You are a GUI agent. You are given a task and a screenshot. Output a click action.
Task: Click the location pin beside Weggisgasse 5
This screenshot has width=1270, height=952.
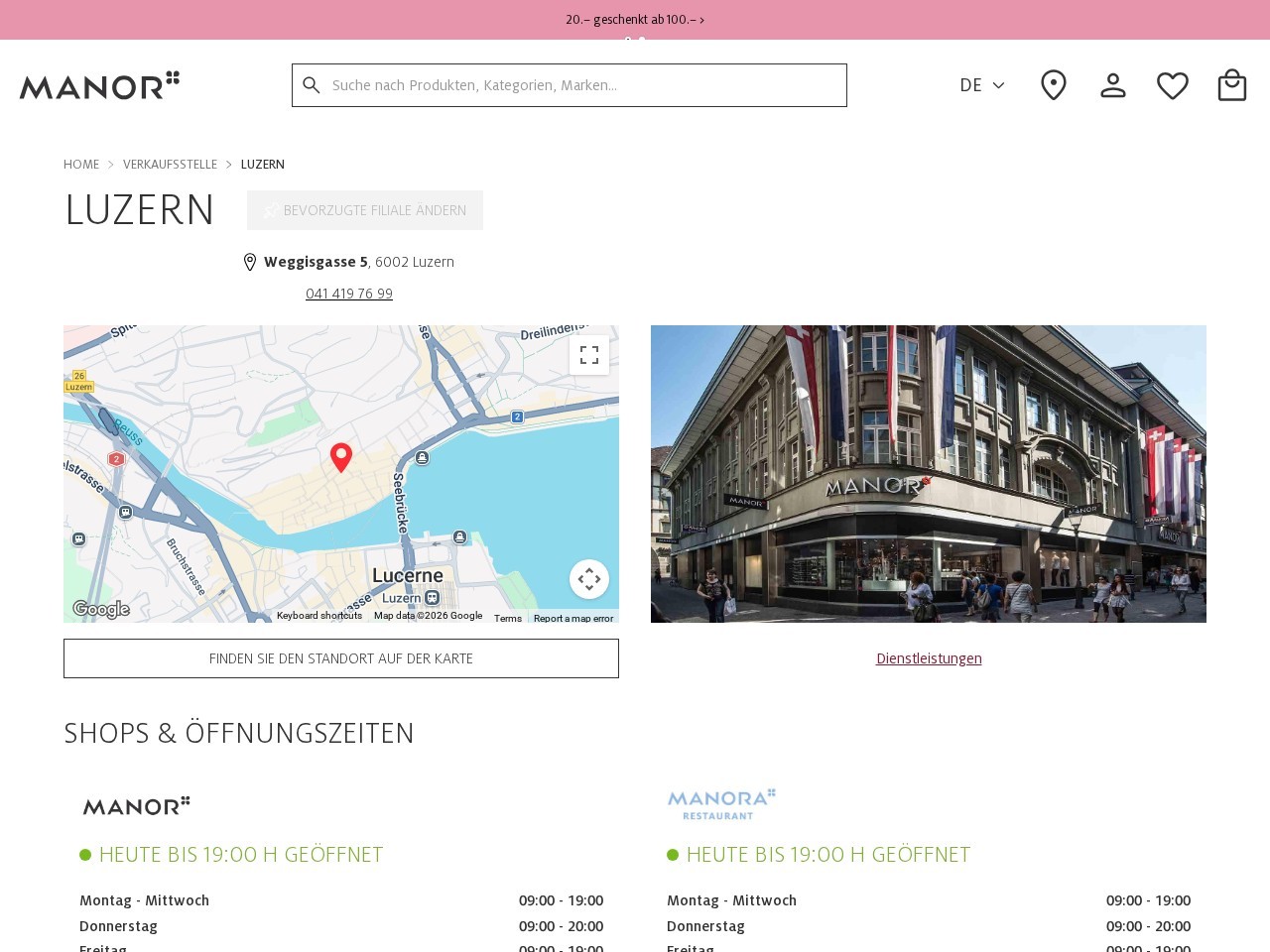(x=250, y=261)
